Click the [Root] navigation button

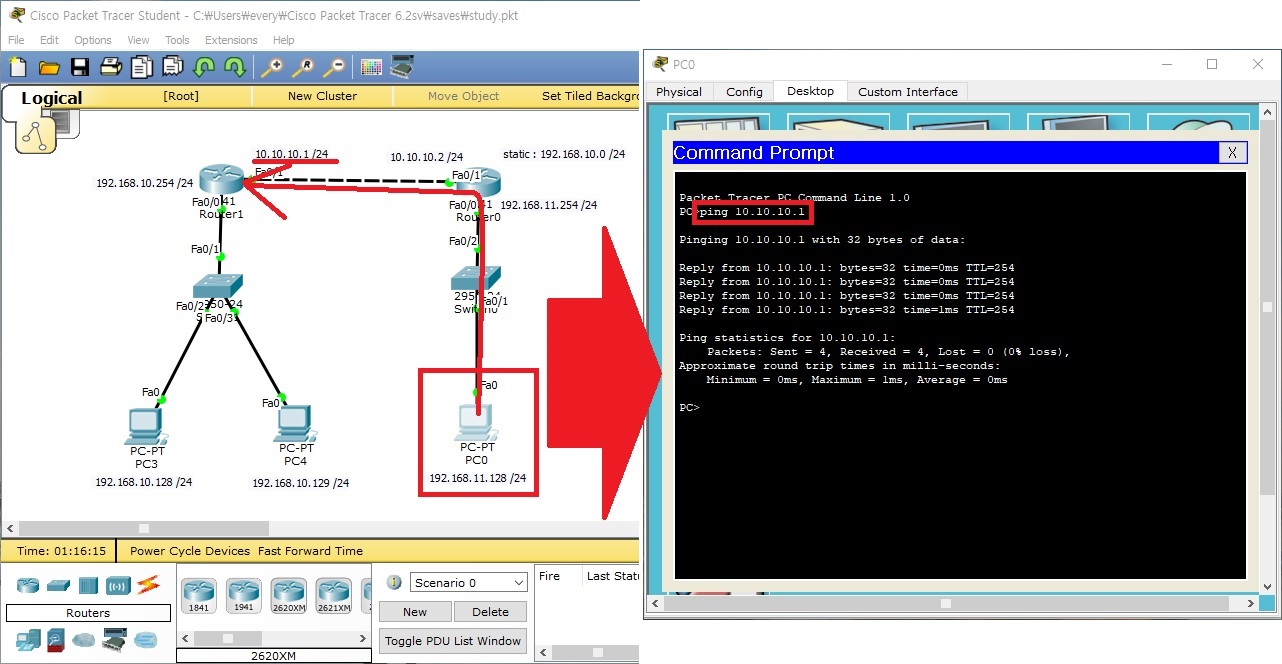tap(181, 96)
